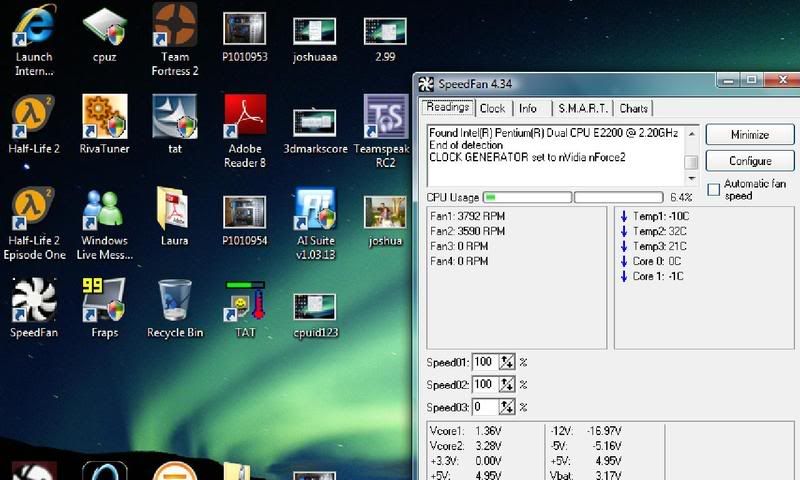Click the Speed03 up/down stepper

[x=507, y=407]
